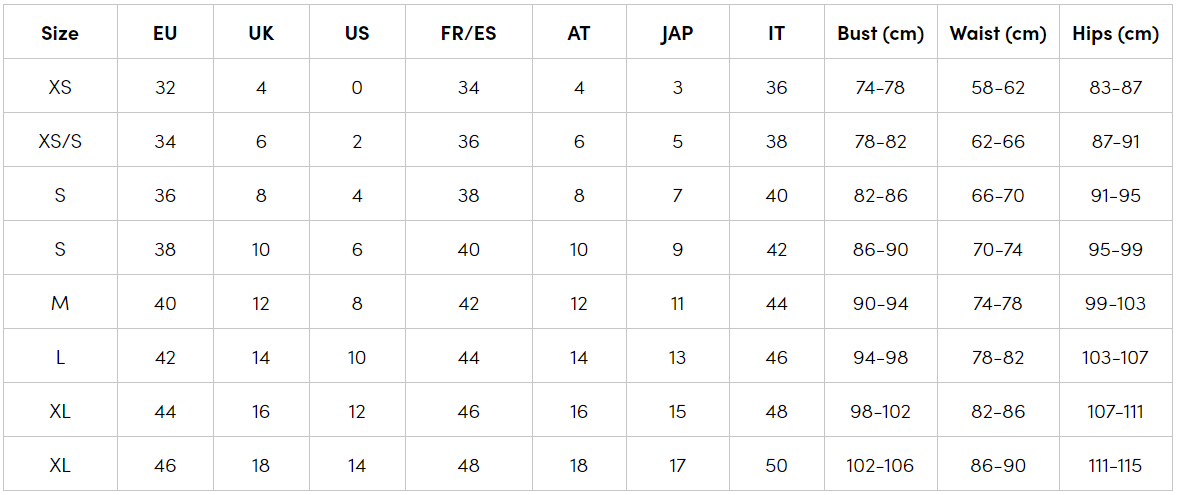Select the 99-103 hips value
This screenshot has width=1177, height=495.
pos(1115,303)
